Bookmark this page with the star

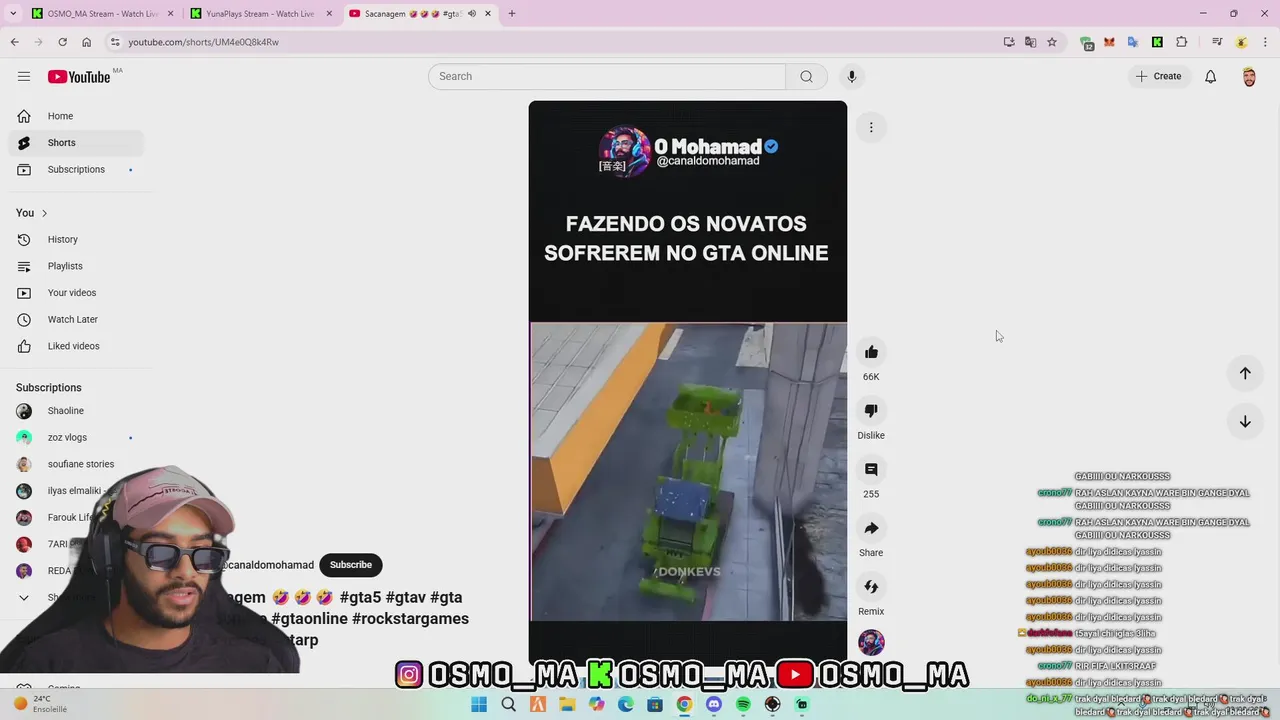coord(1052,42)
